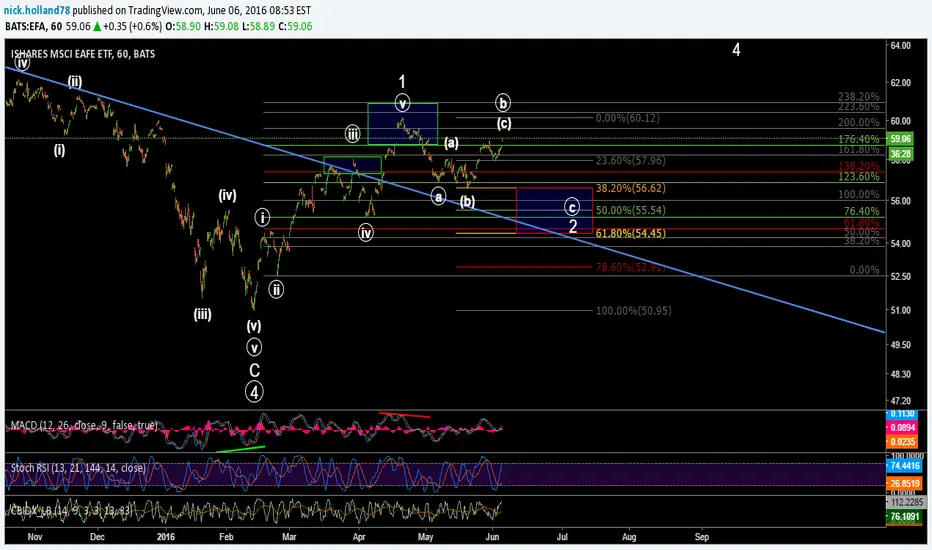Select the CBIDX_LB indicator label

(x=71, y=510)
